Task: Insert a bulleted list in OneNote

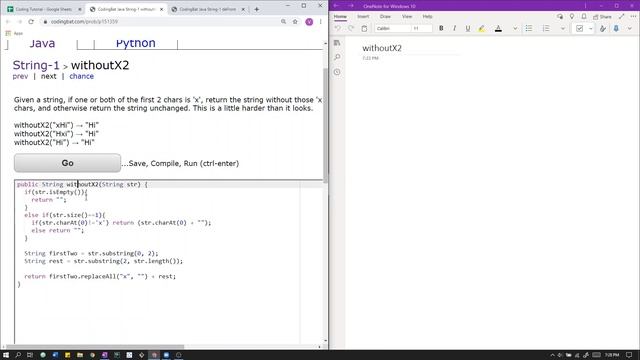Action: click(x=529, y=29)
